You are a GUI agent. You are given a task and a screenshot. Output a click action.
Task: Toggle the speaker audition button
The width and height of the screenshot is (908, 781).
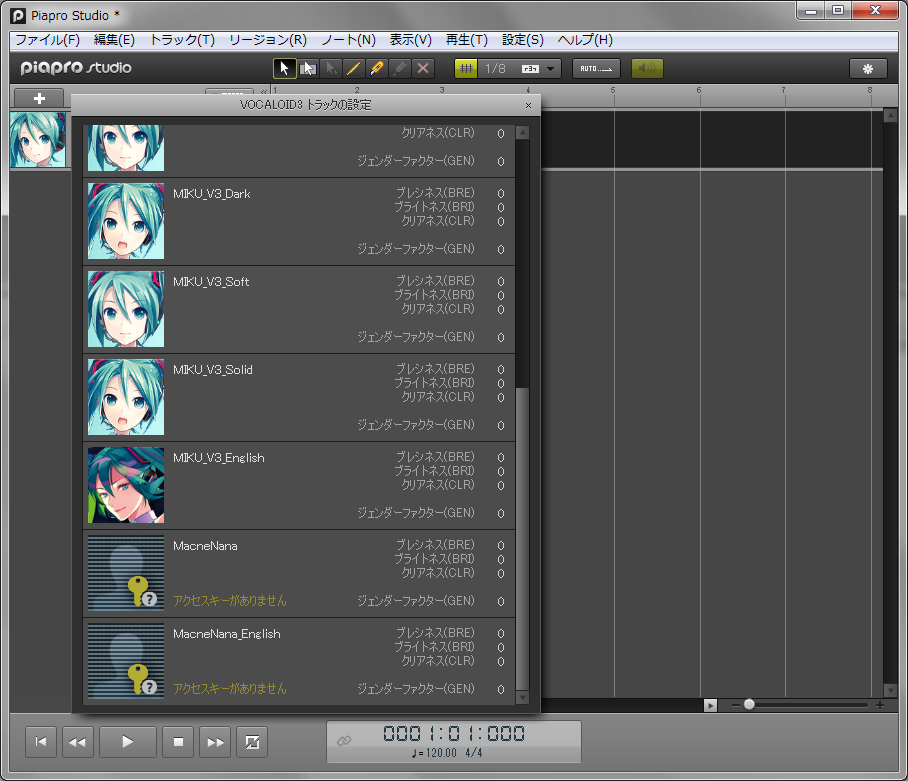click(647, 69)
